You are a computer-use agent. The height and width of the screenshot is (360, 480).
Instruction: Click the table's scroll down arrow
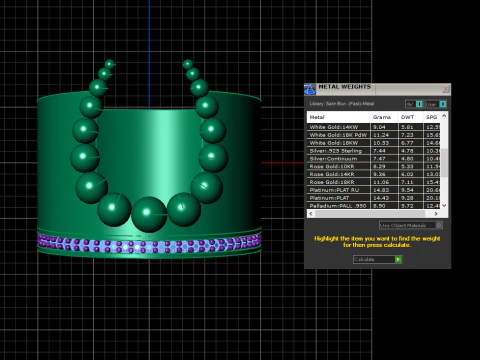click(444, 206)
